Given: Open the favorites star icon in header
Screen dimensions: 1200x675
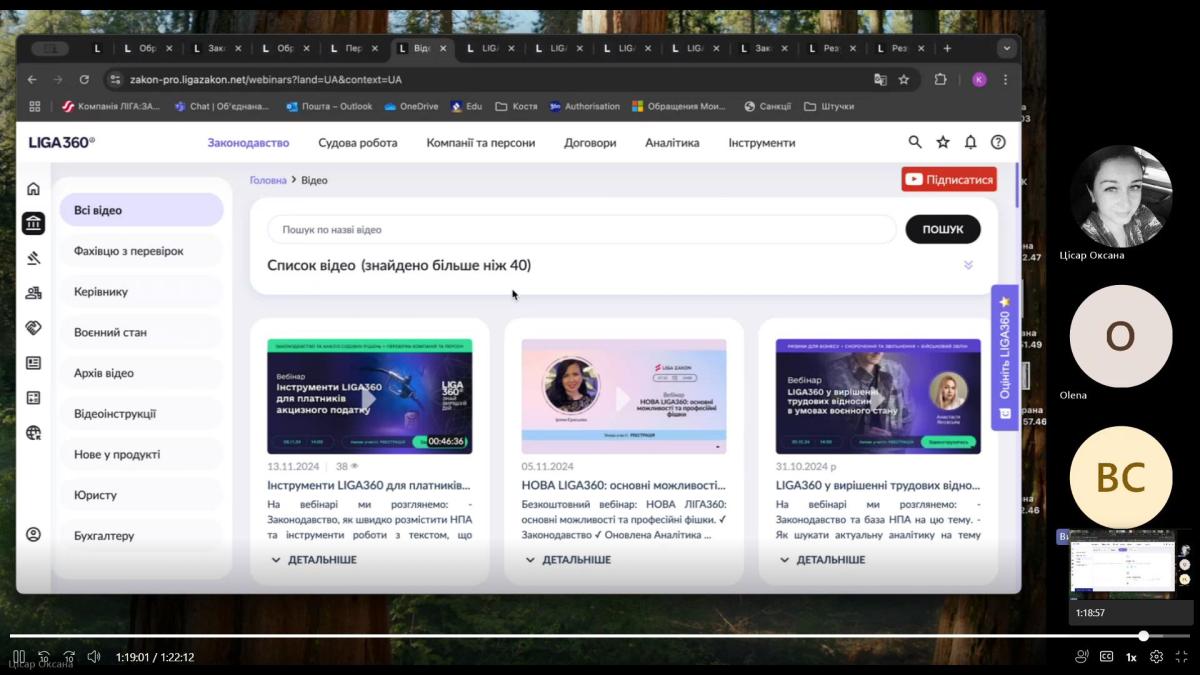Looking at the screenshot, I should [x=943, y=143].
